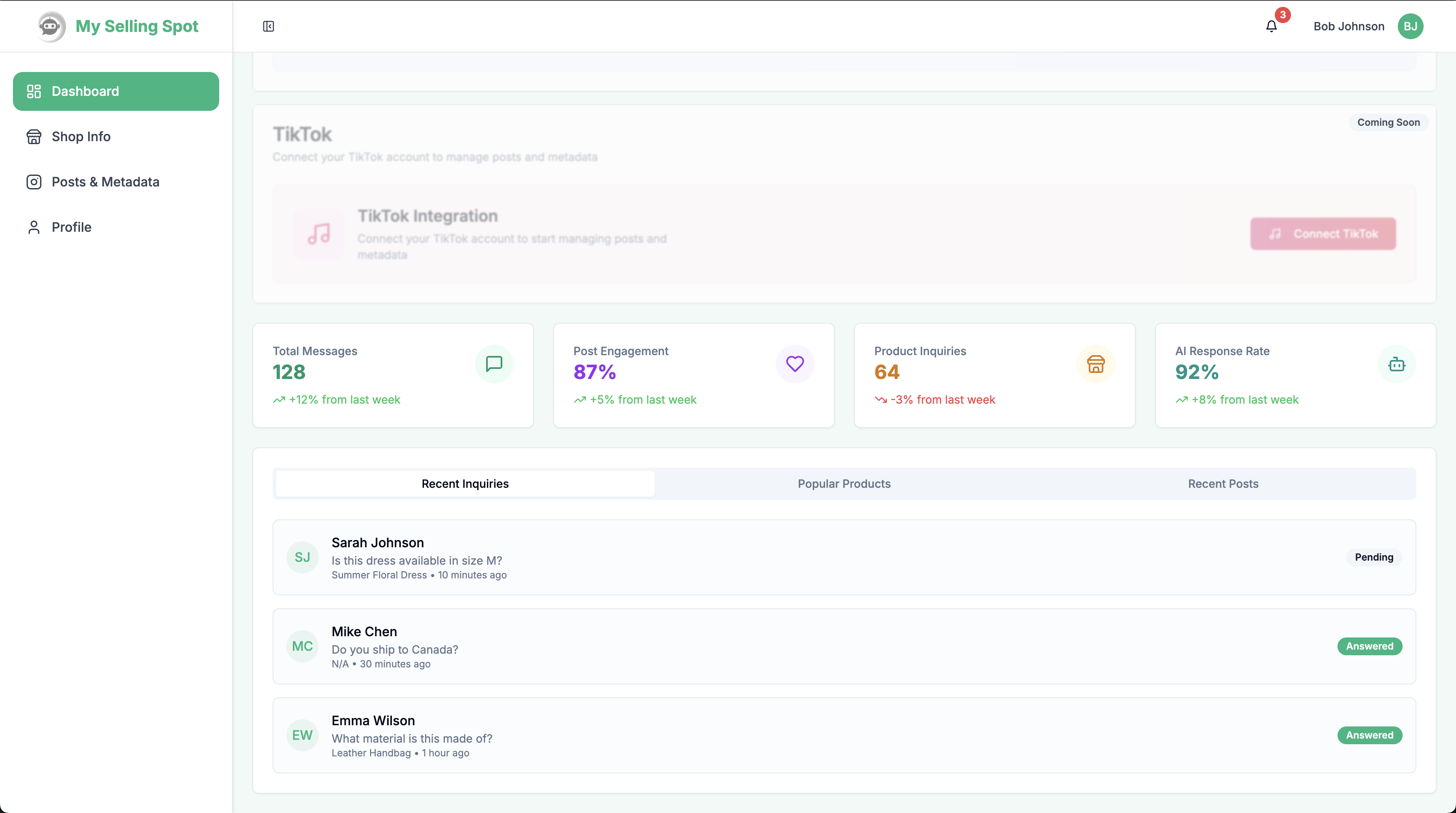The width and height of the screenshot is (1456, 813).
Task: Click the Connect TikTok button
Action: 1323,233
